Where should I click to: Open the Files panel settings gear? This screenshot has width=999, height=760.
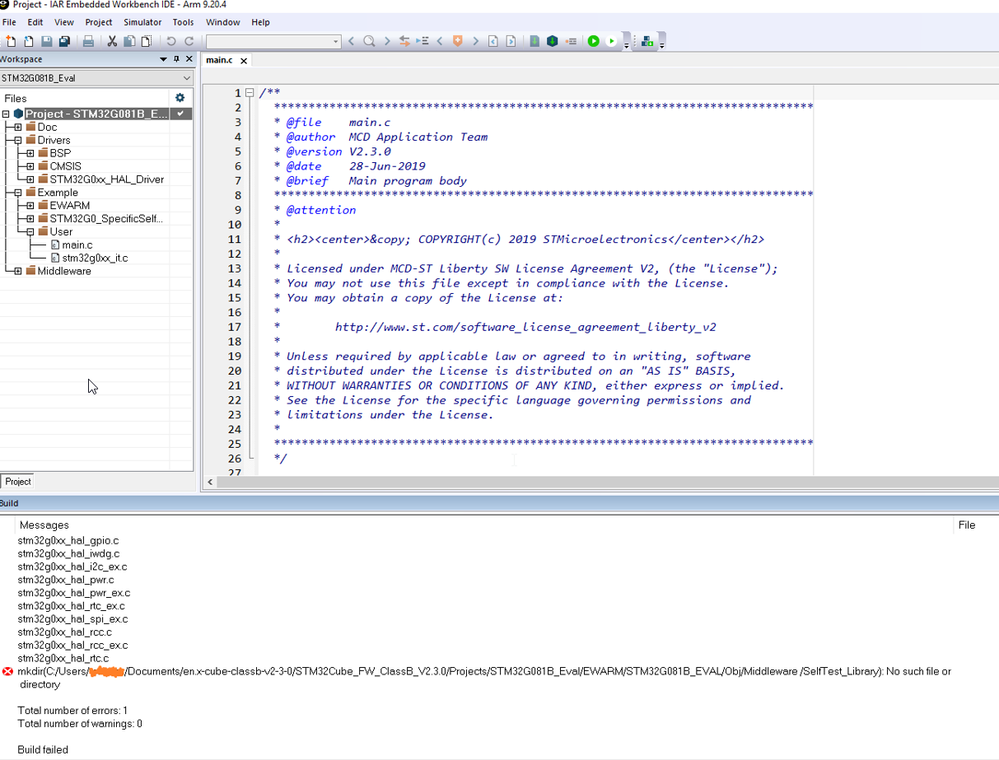pyautogui.click(x=180, y=98)
